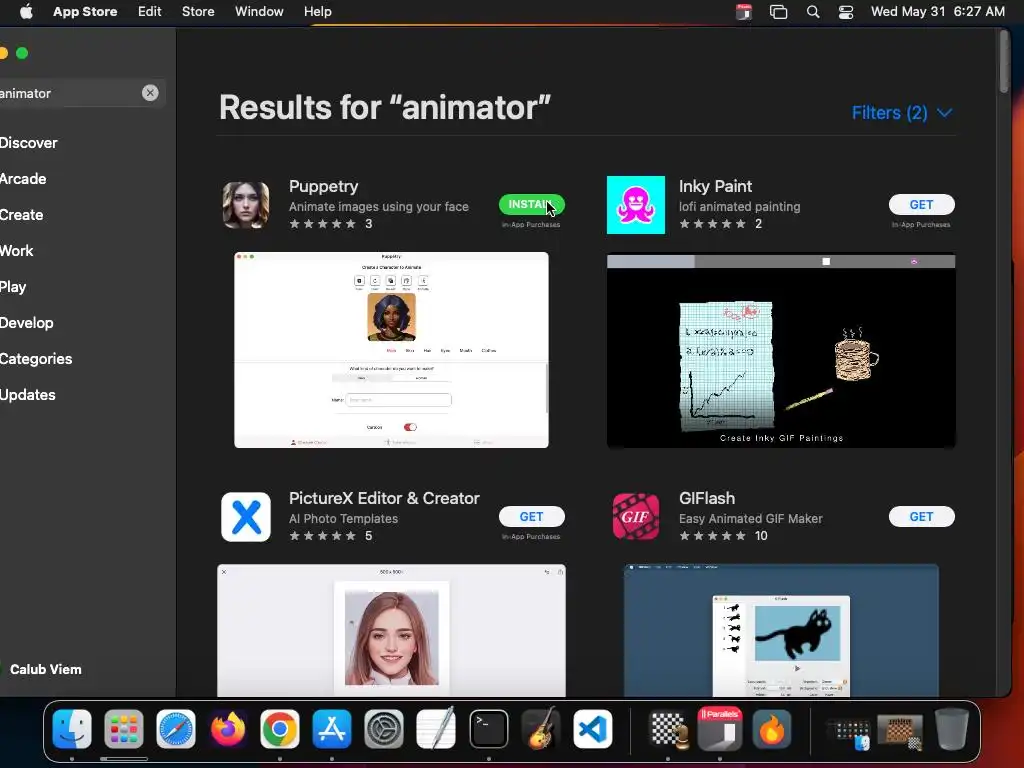Image resolution: width=1024 pixels, height=768 pixels.
Task: Go to Arcade in the sidebar
Action: click(23, 179)
